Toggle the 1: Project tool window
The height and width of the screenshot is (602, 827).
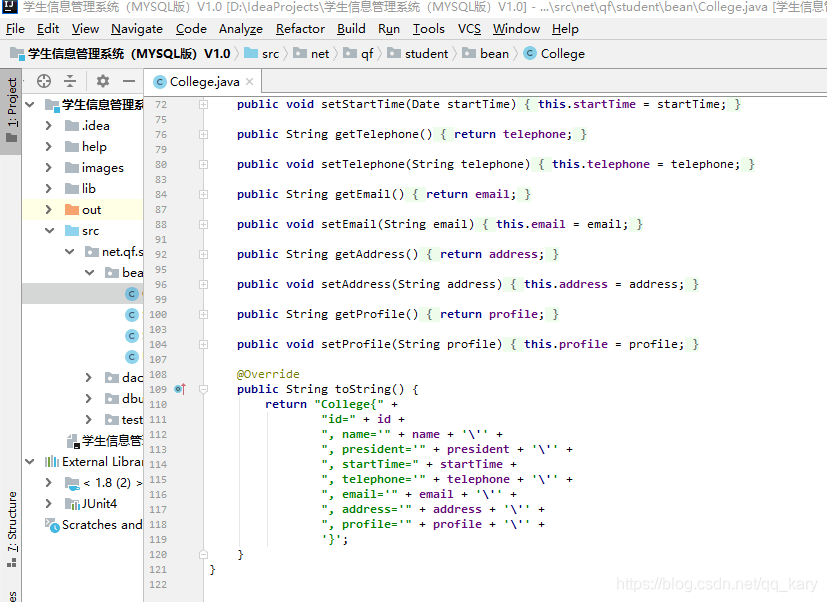pyautogui.click(x=11, y=110)
